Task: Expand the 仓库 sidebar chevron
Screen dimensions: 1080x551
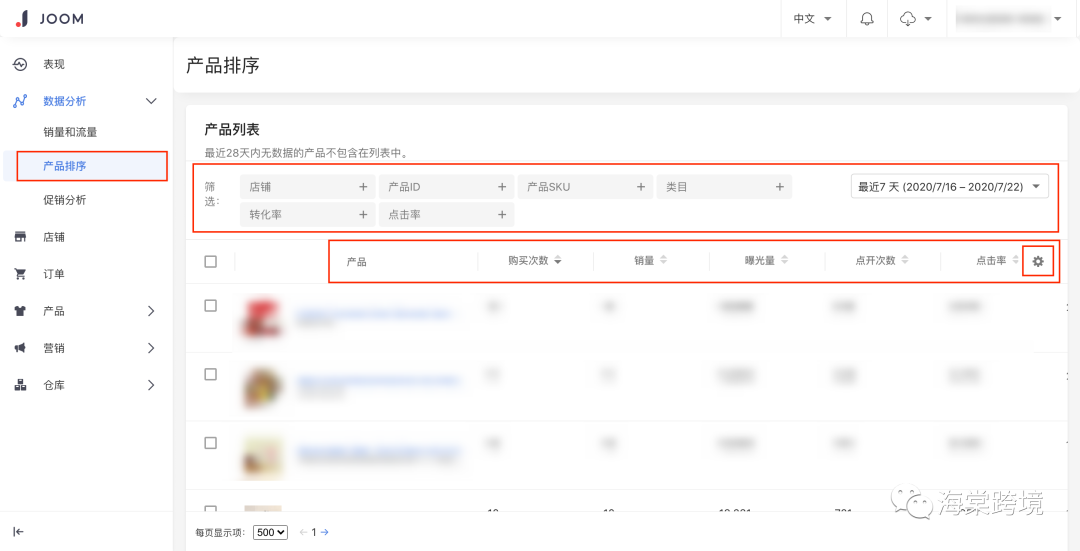Action: (152, 386)
